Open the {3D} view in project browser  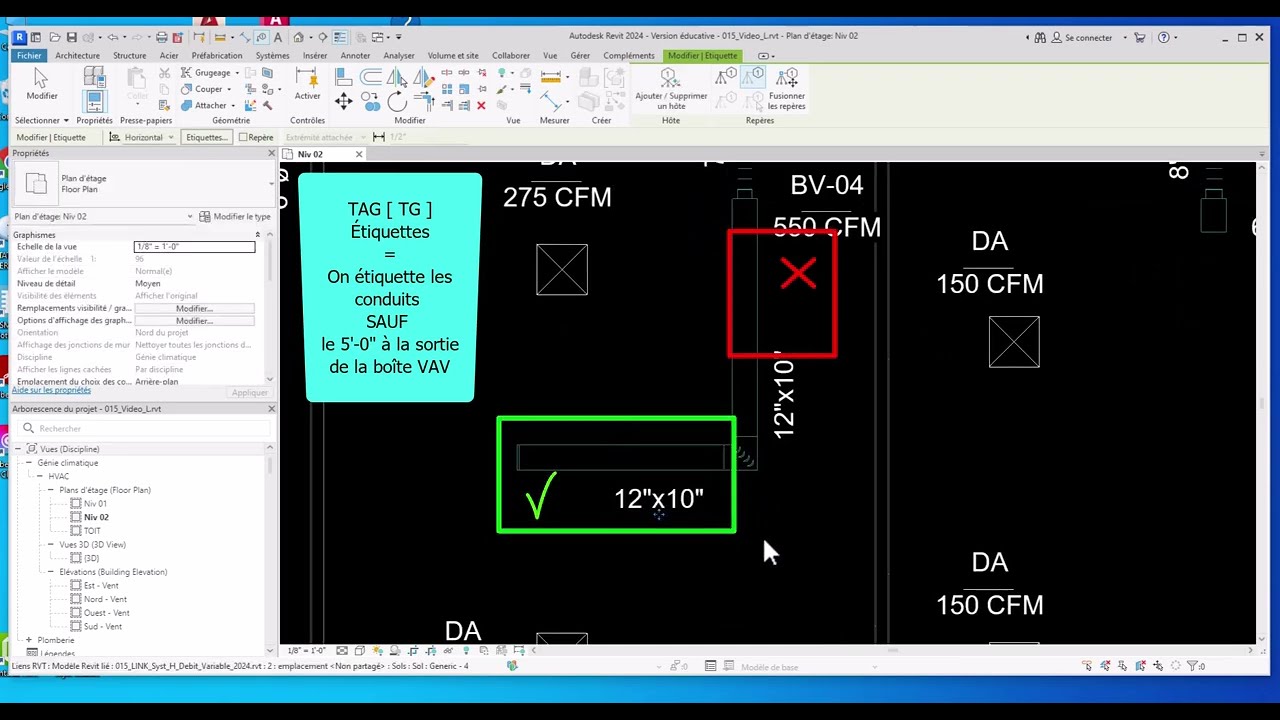(91, 558)
